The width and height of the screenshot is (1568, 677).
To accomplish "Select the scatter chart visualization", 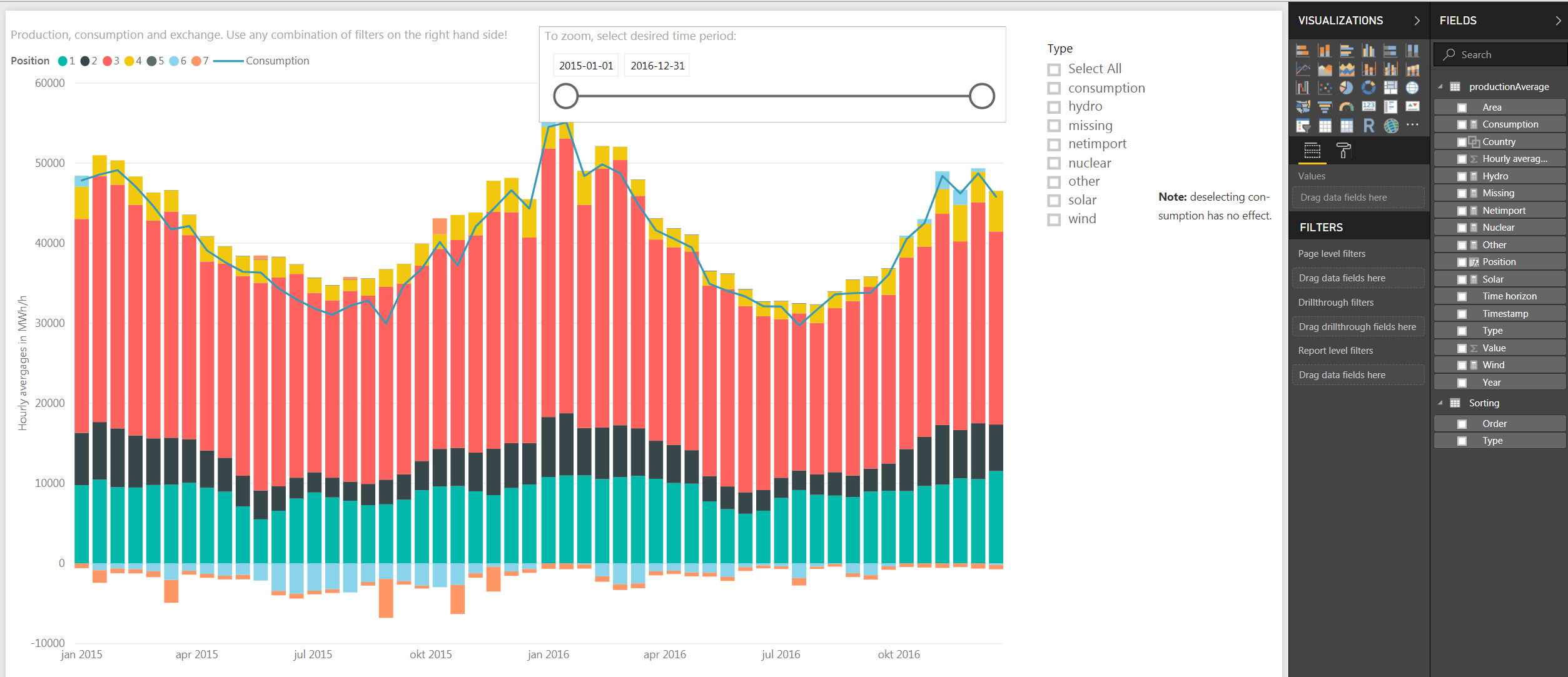I will coord(1325,88).
